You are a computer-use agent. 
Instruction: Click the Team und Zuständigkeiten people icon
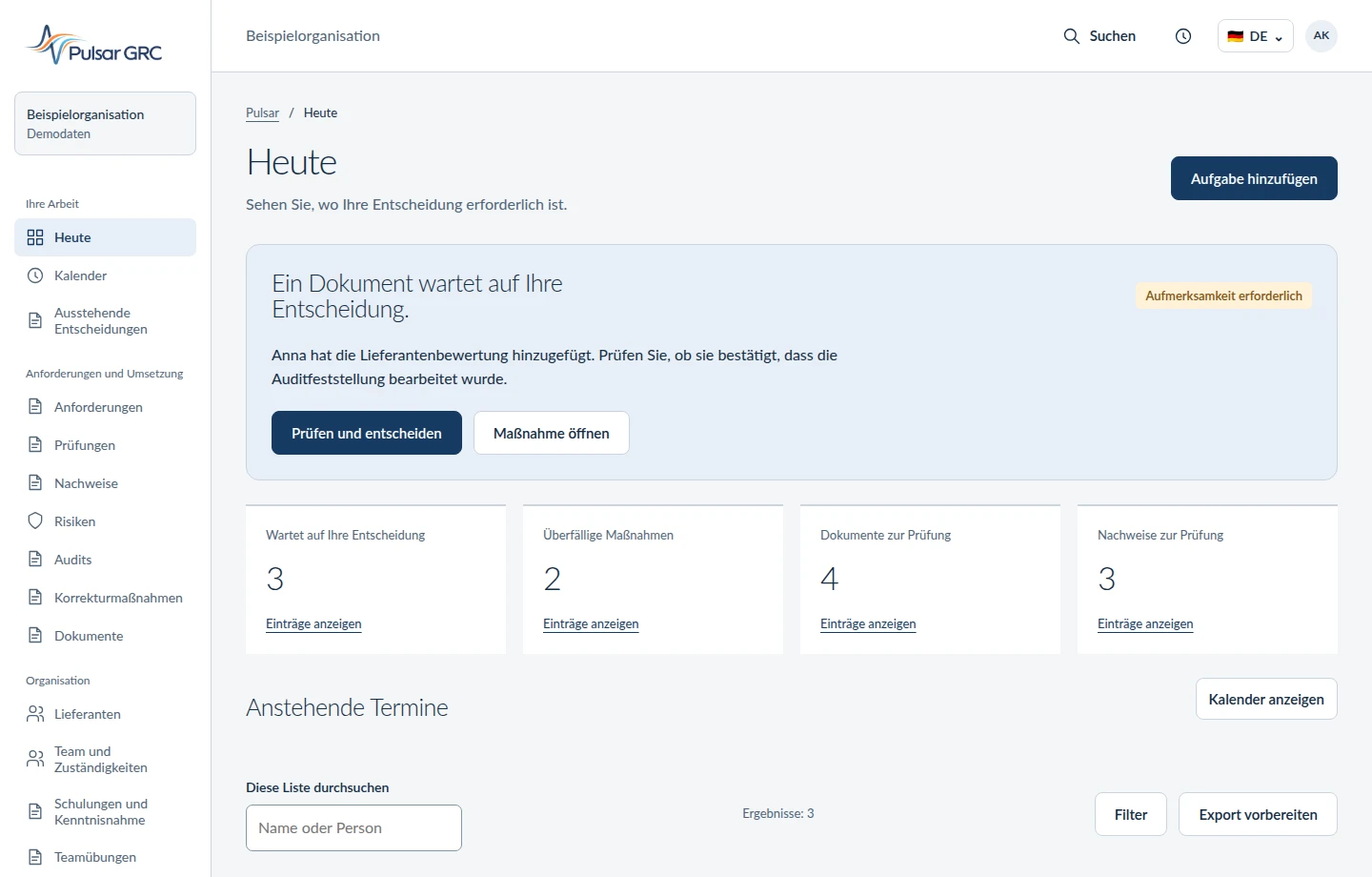pos(35,759)
